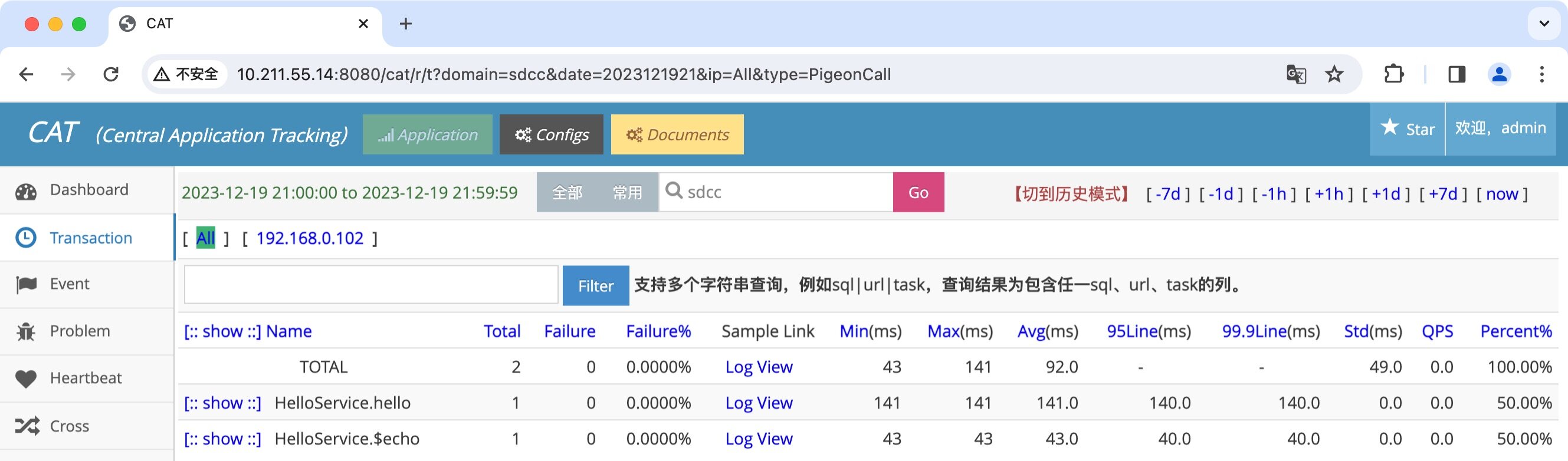
Task: Click the filter text input field
Action: pyautogui.click(x=370, y=285)
